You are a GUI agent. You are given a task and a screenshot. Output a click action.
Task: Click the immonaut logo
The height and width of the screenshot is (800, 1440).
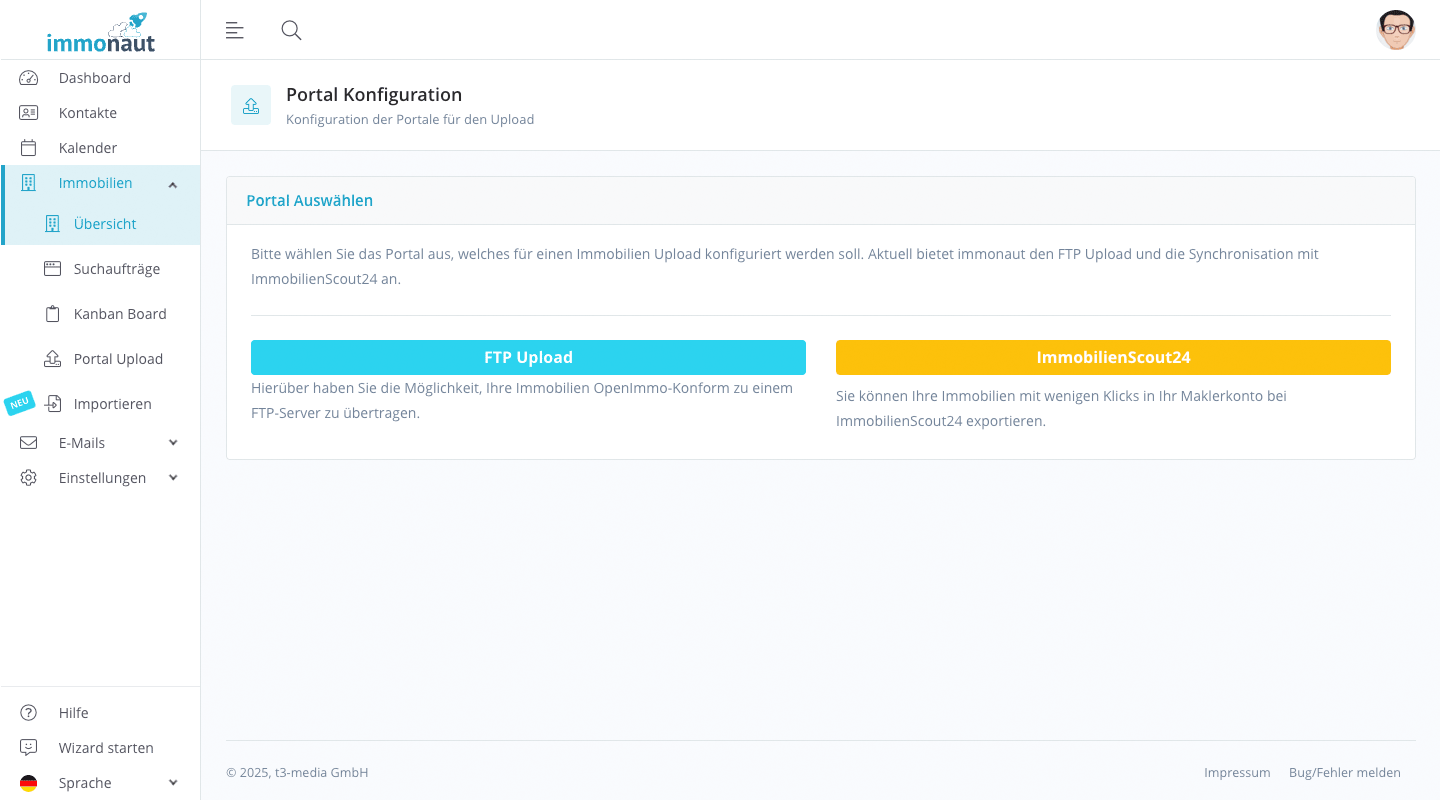101,33
